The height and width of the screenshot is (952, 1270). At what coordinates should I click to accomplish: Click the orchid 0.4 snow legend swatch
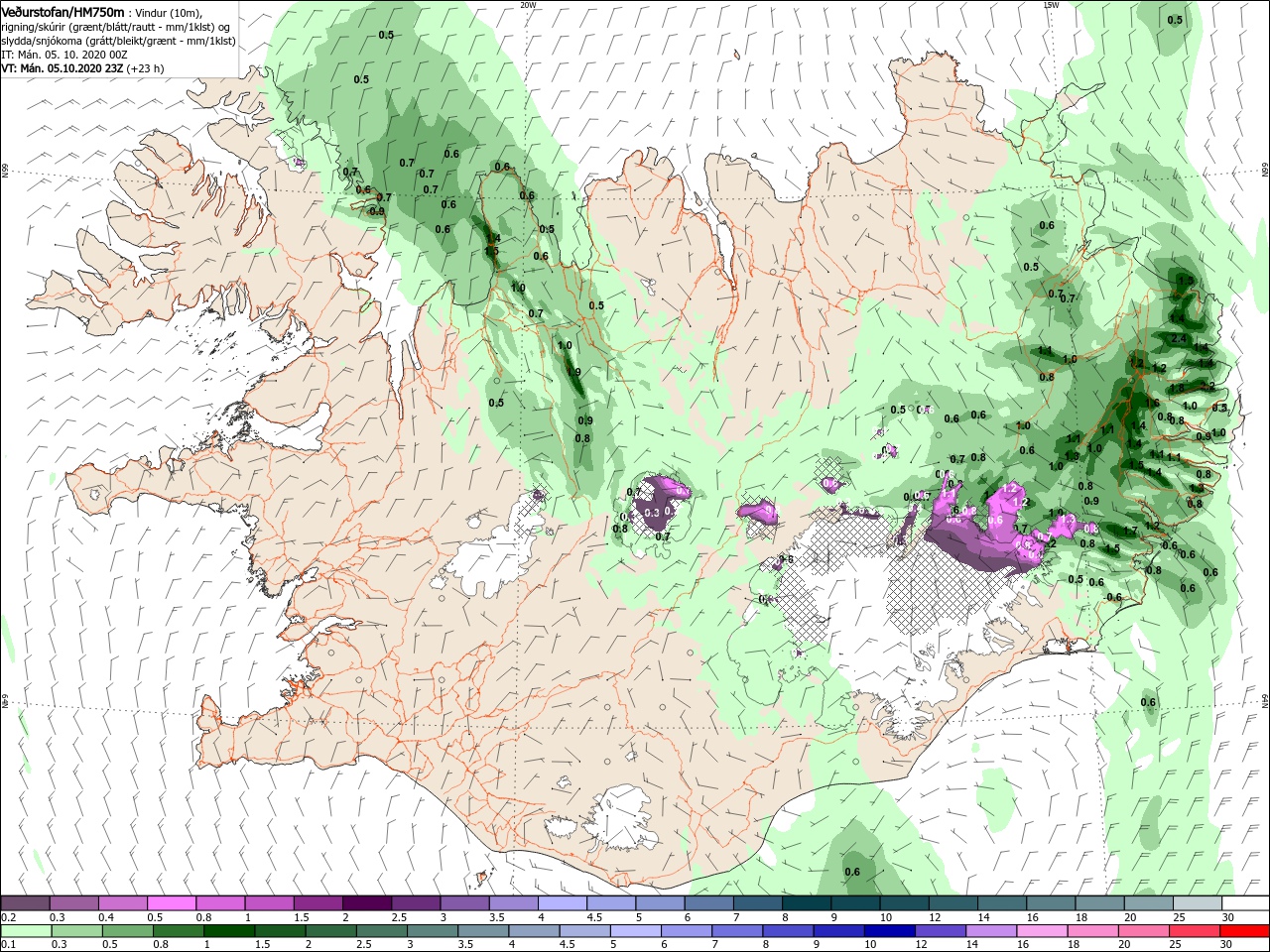click(x=123, y=903)
